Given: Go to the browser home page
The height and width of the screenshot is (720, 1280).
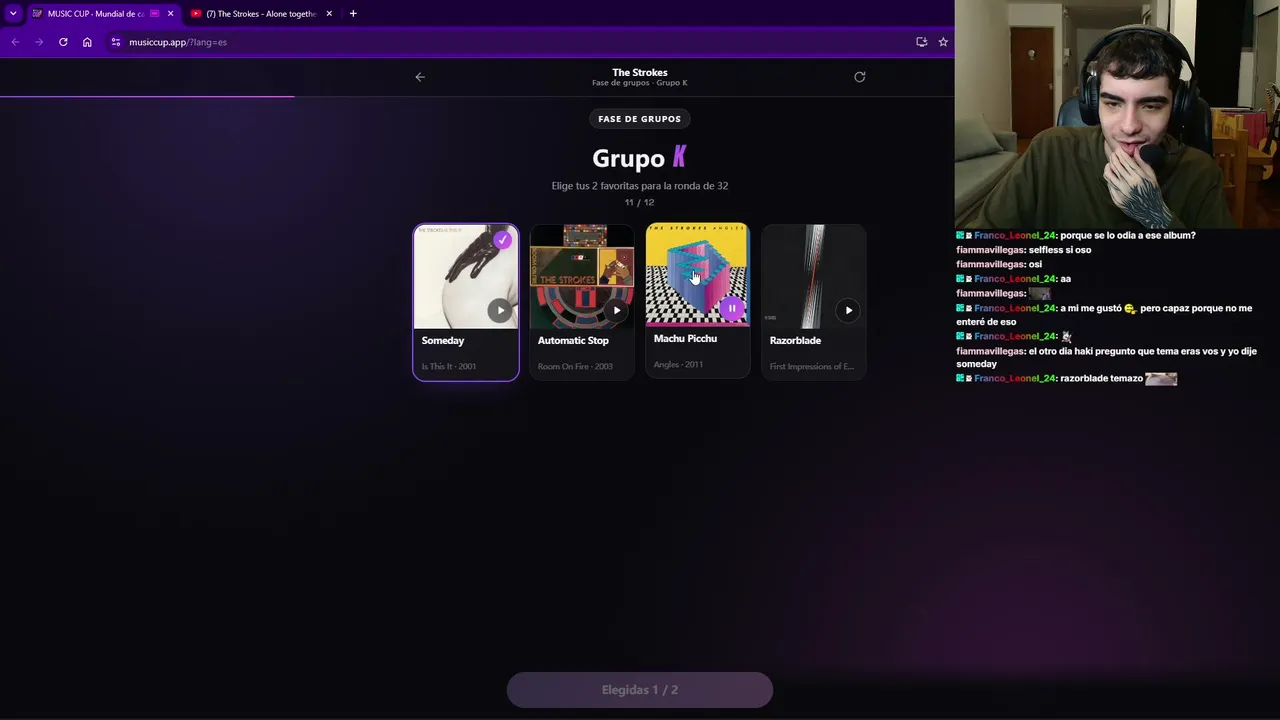Looking at the screenshot, I should tap(87, 42).
